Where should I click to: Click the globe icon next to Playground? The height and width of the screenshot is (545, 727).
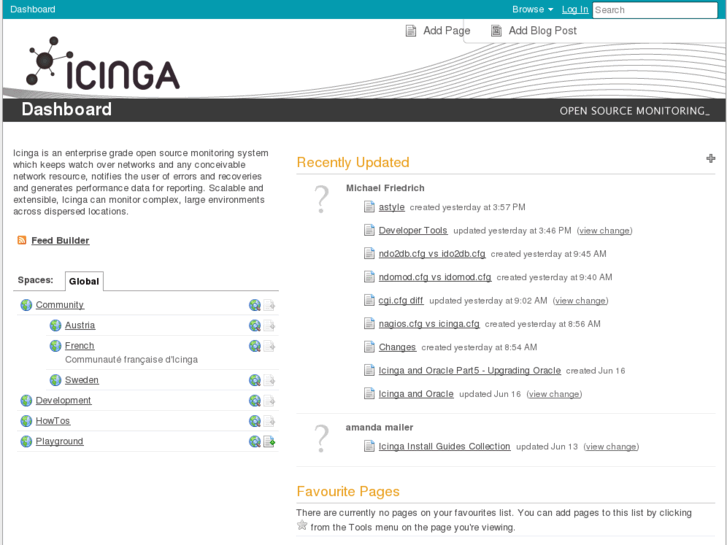click(x=26, y=441)
